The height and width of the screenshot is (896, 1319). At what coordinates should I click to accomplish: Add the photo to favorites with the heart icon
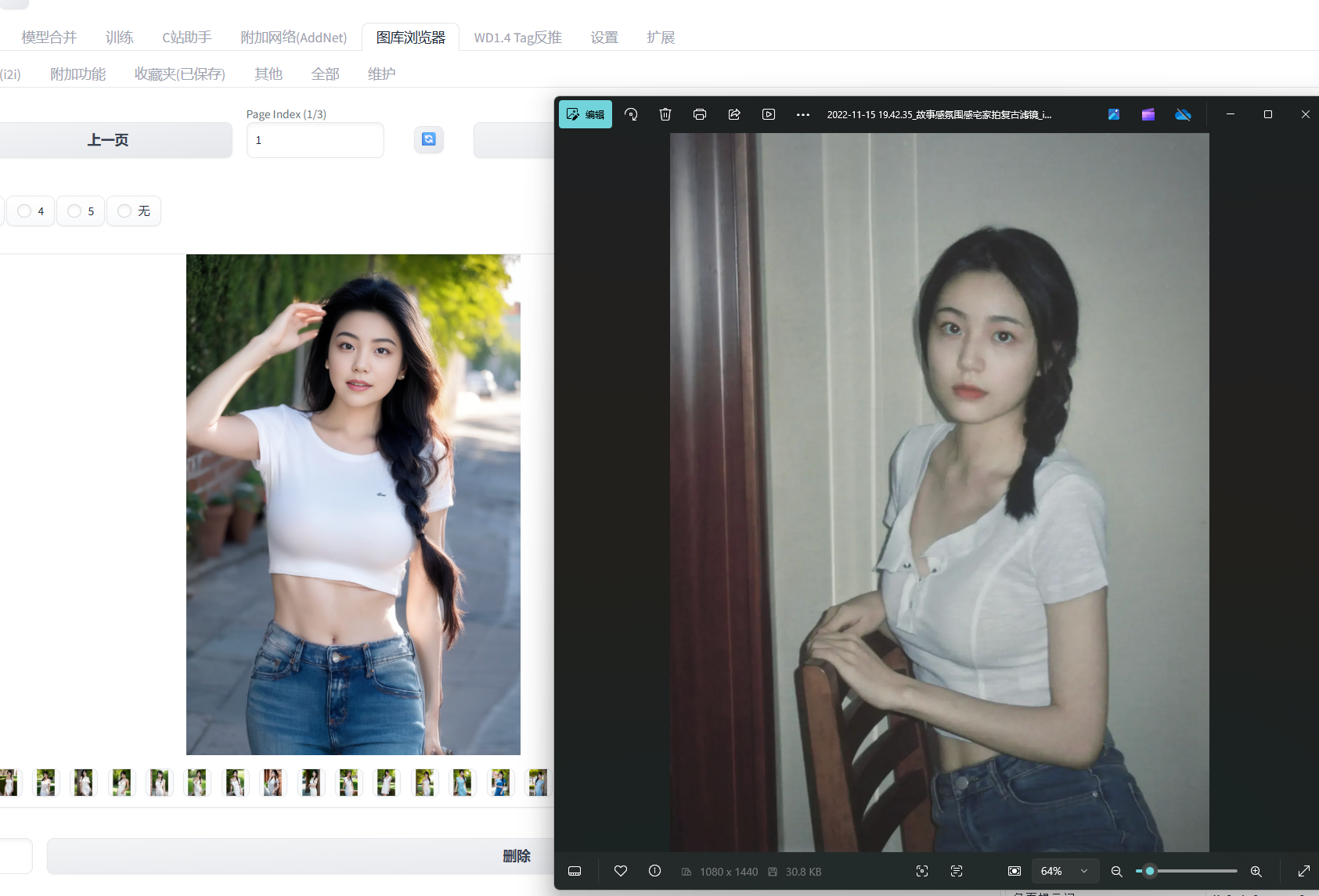[x=621, y=871]
